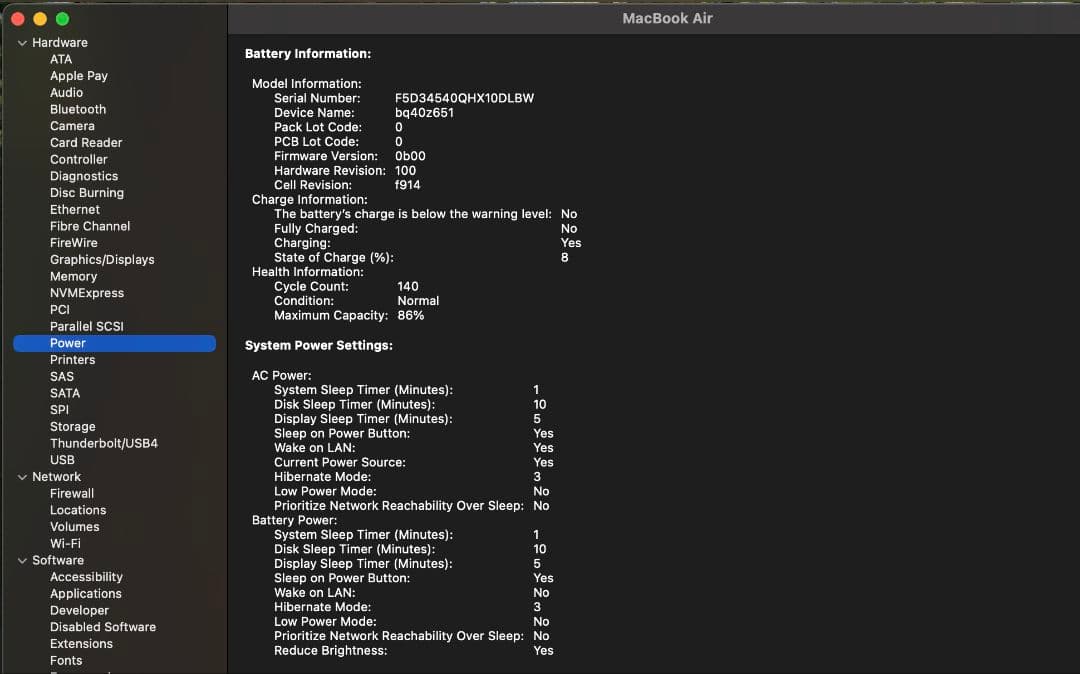Image resolution: width=1080 pixels, height=674 pixels.
Task: View Locations network settings
Action: (78, 510)
